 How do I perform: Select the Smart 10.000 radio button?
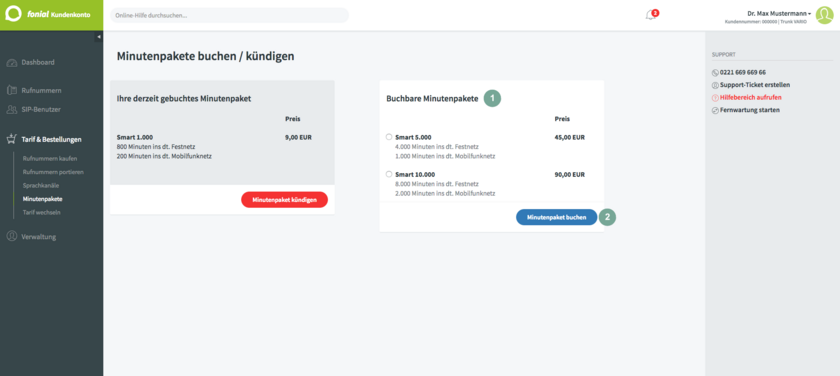point(389,174)
